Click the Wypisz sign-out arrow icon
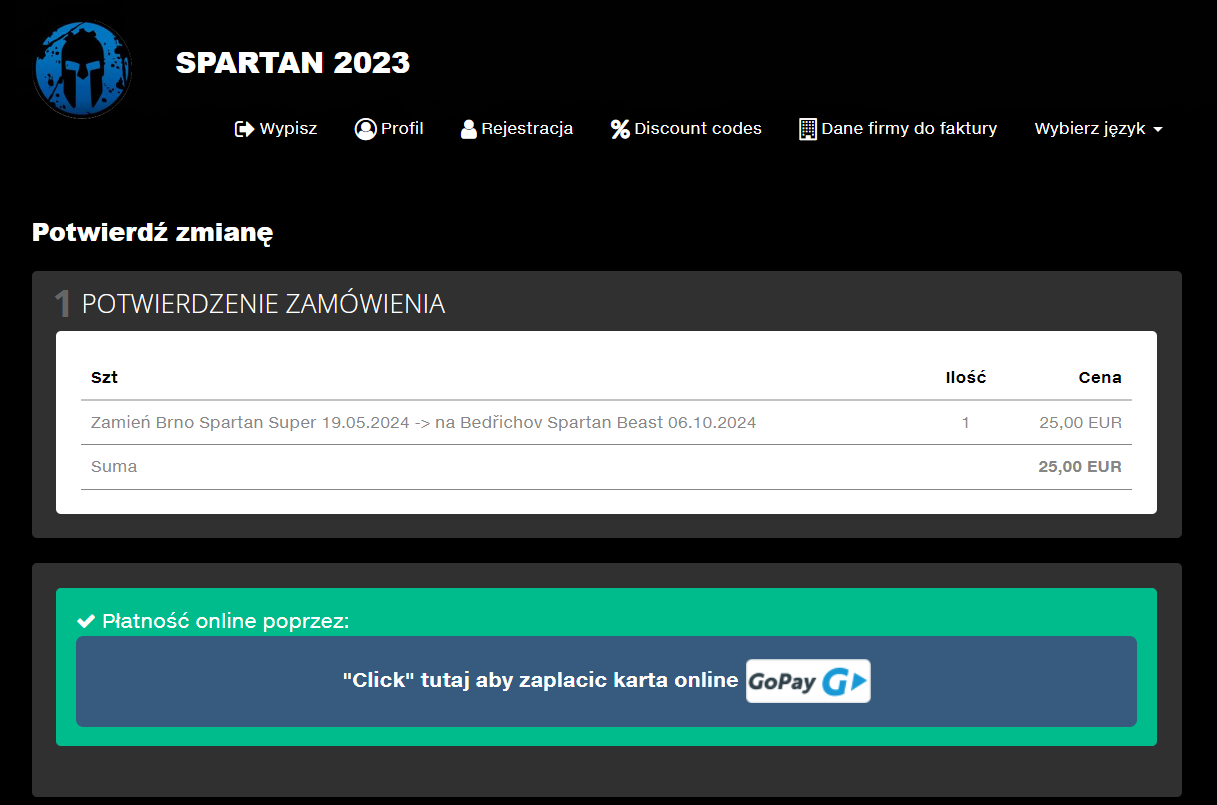The width and height of the screenshot is (1217, 805). 244,129
